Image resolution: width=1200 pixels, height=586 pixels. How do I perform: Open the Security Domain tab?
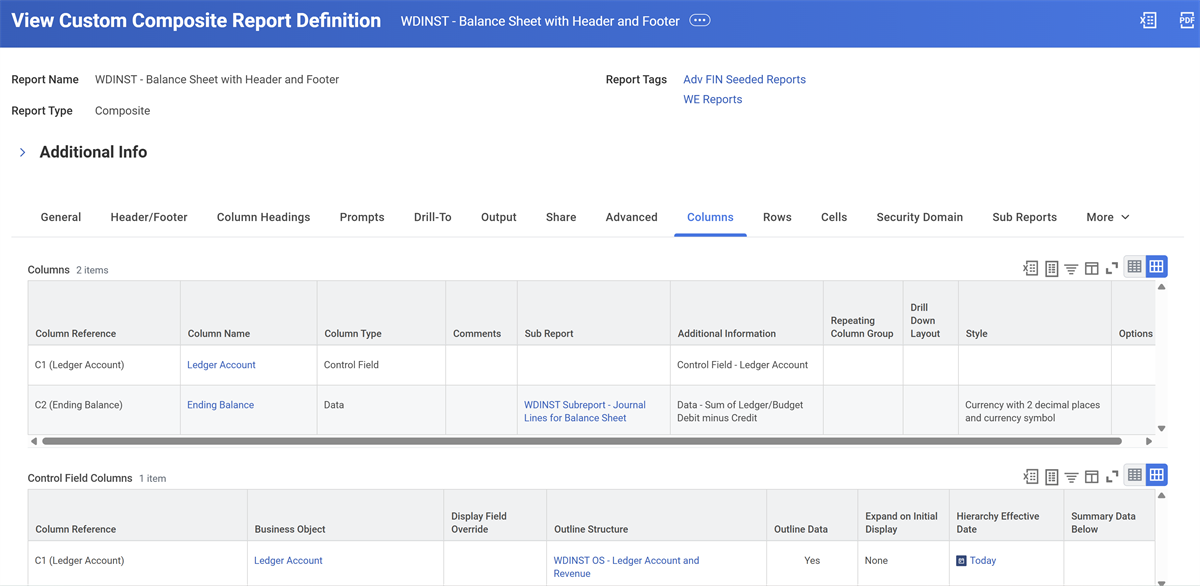click(920, 217)
